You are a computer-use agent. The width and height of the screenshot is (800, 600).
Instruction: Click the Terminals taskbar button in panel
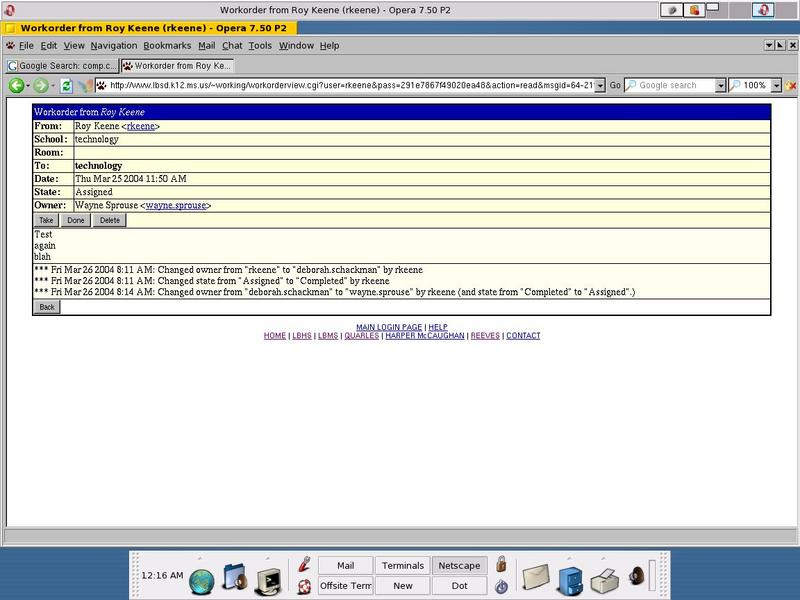click(x=403, y=565)
